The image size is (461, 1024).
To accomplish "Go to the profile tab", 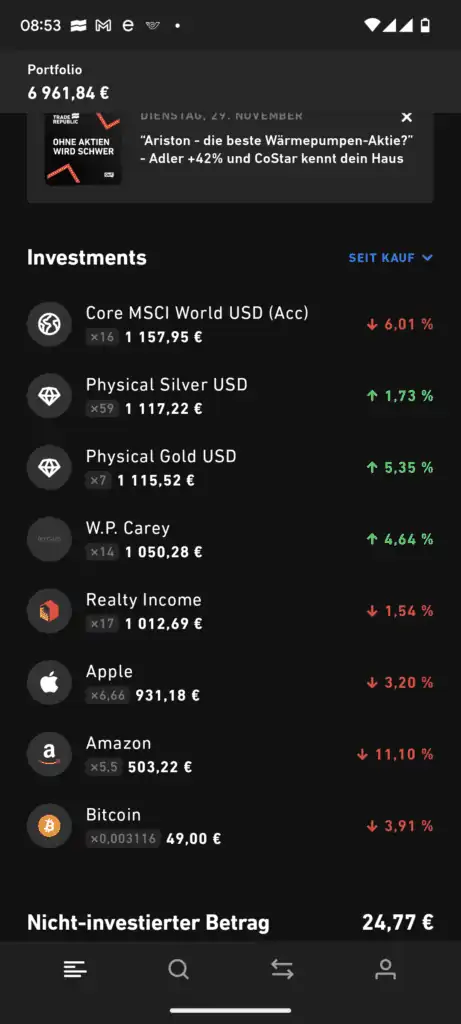I will click(x=386, y=969).
